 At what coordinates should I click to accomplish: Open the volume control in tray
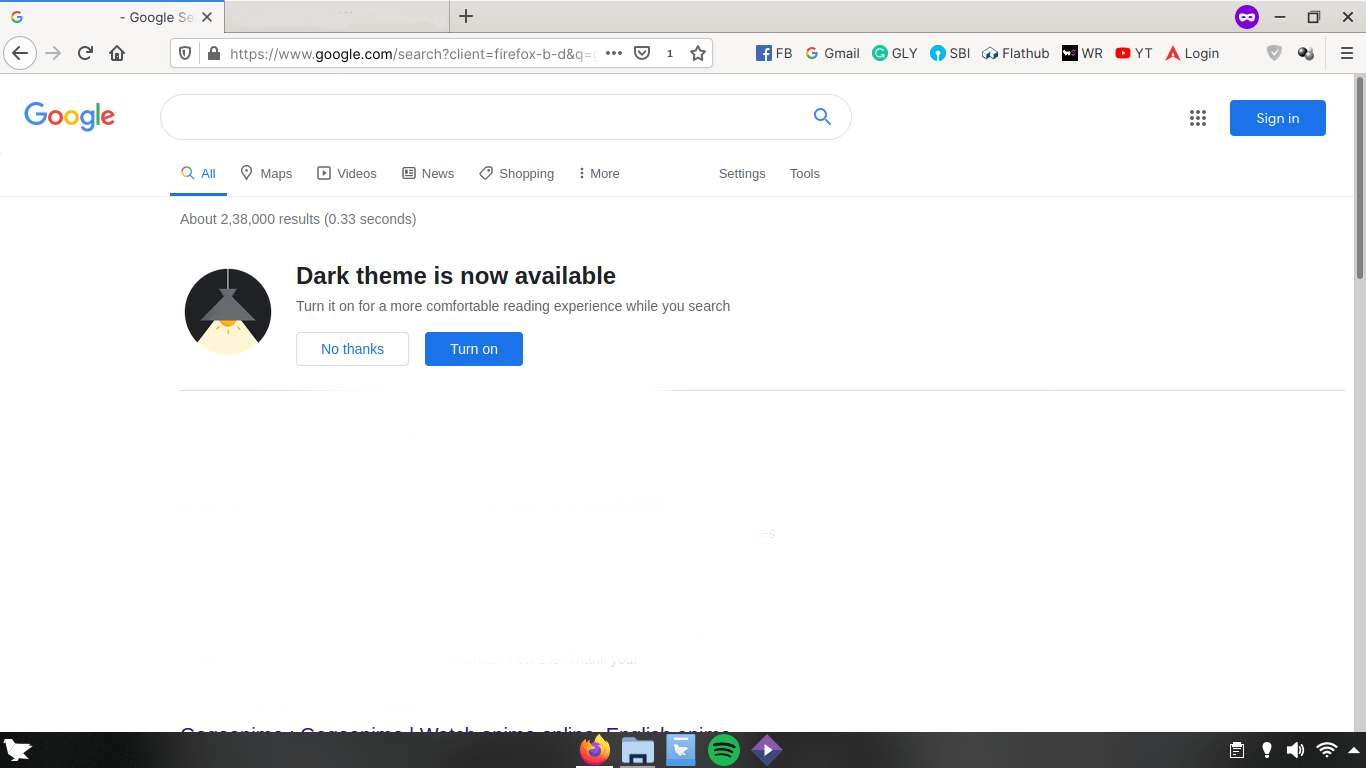click(x=1295, y=750)
